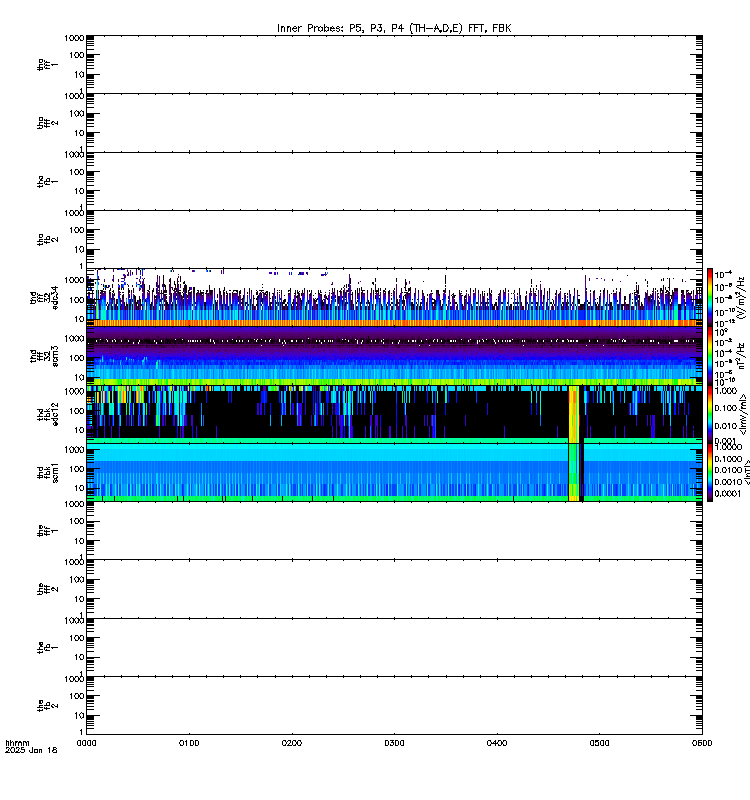Click the '0.0100' value on nT color bar
The image size is (750, 800).
tap(728, 470)
